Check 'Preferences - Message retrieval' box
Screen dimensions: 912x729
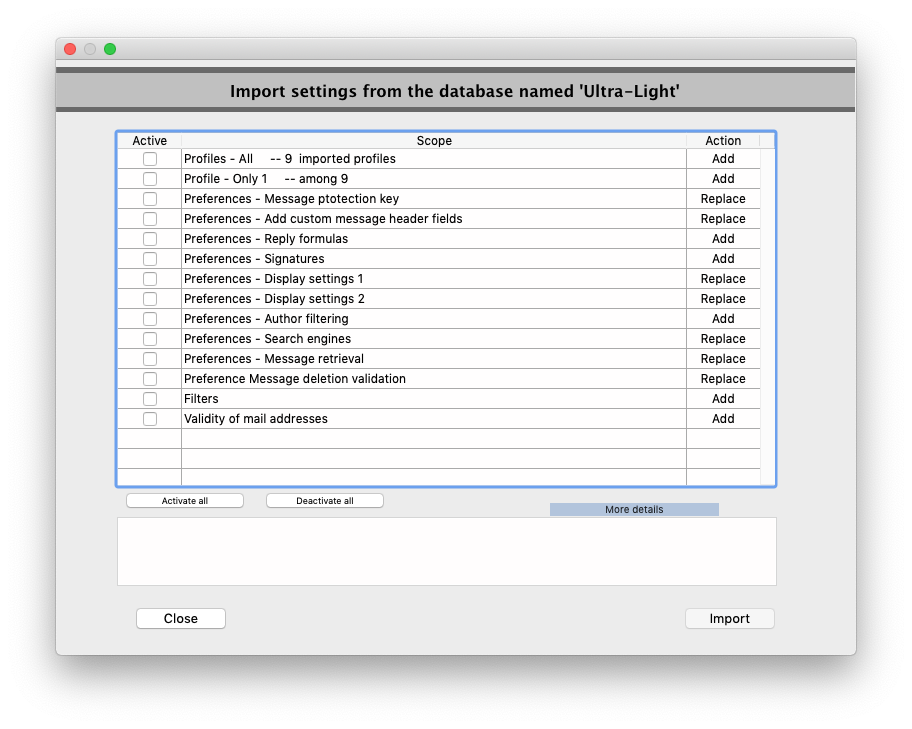(150, 358)
